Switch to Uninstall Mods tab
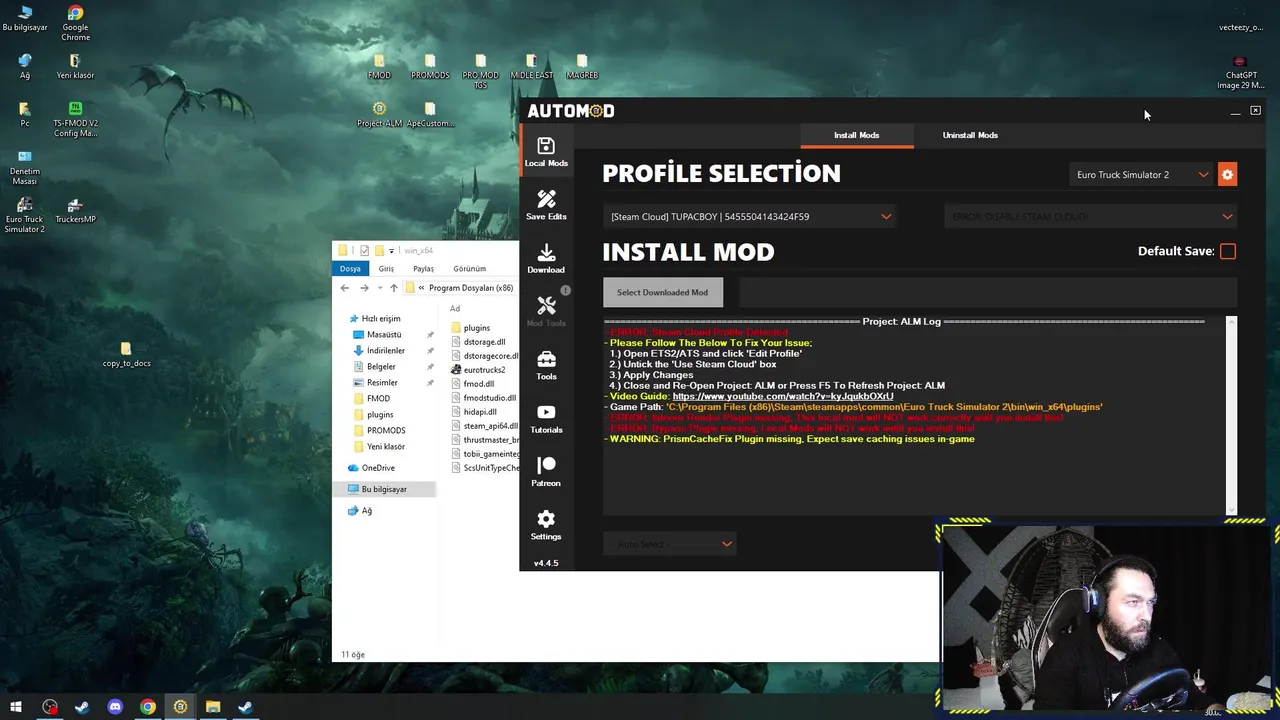The width and height of the screenshot is (1280, 720). pos(970,135)
